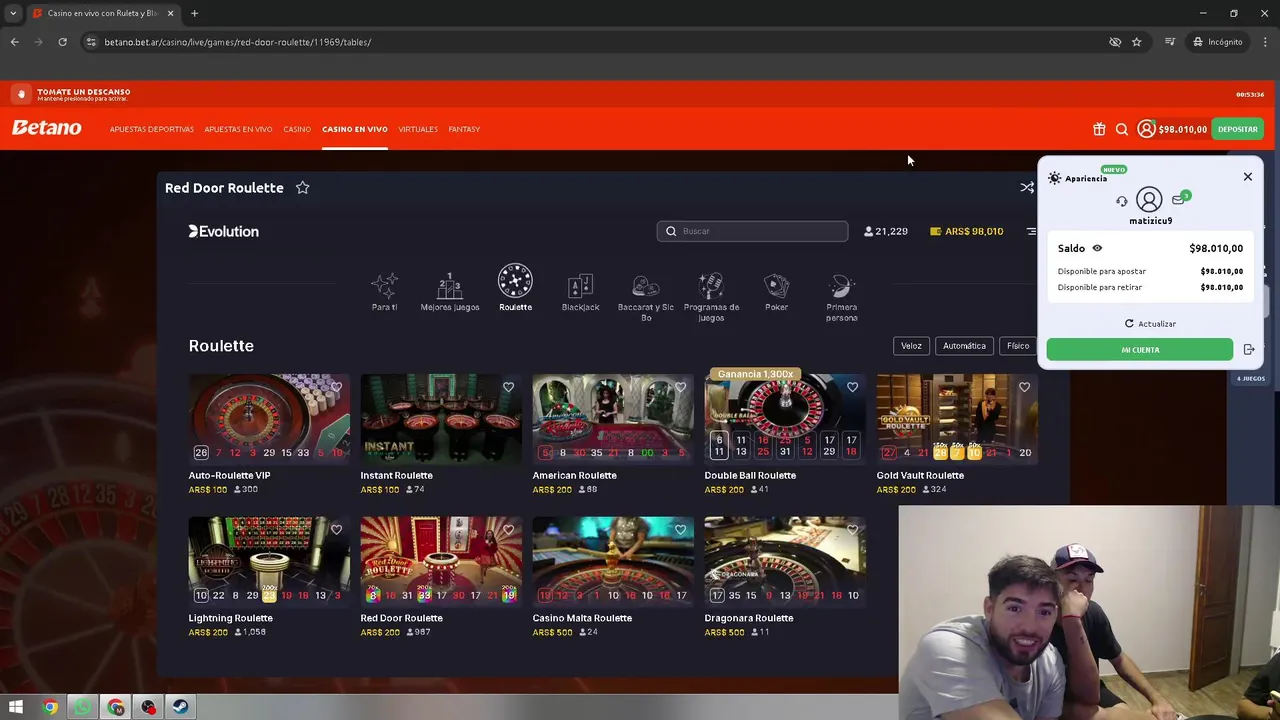Go to Apuestas en Vivo
The width and height of the screenshot is (1280, 720).
coord(238,129)
